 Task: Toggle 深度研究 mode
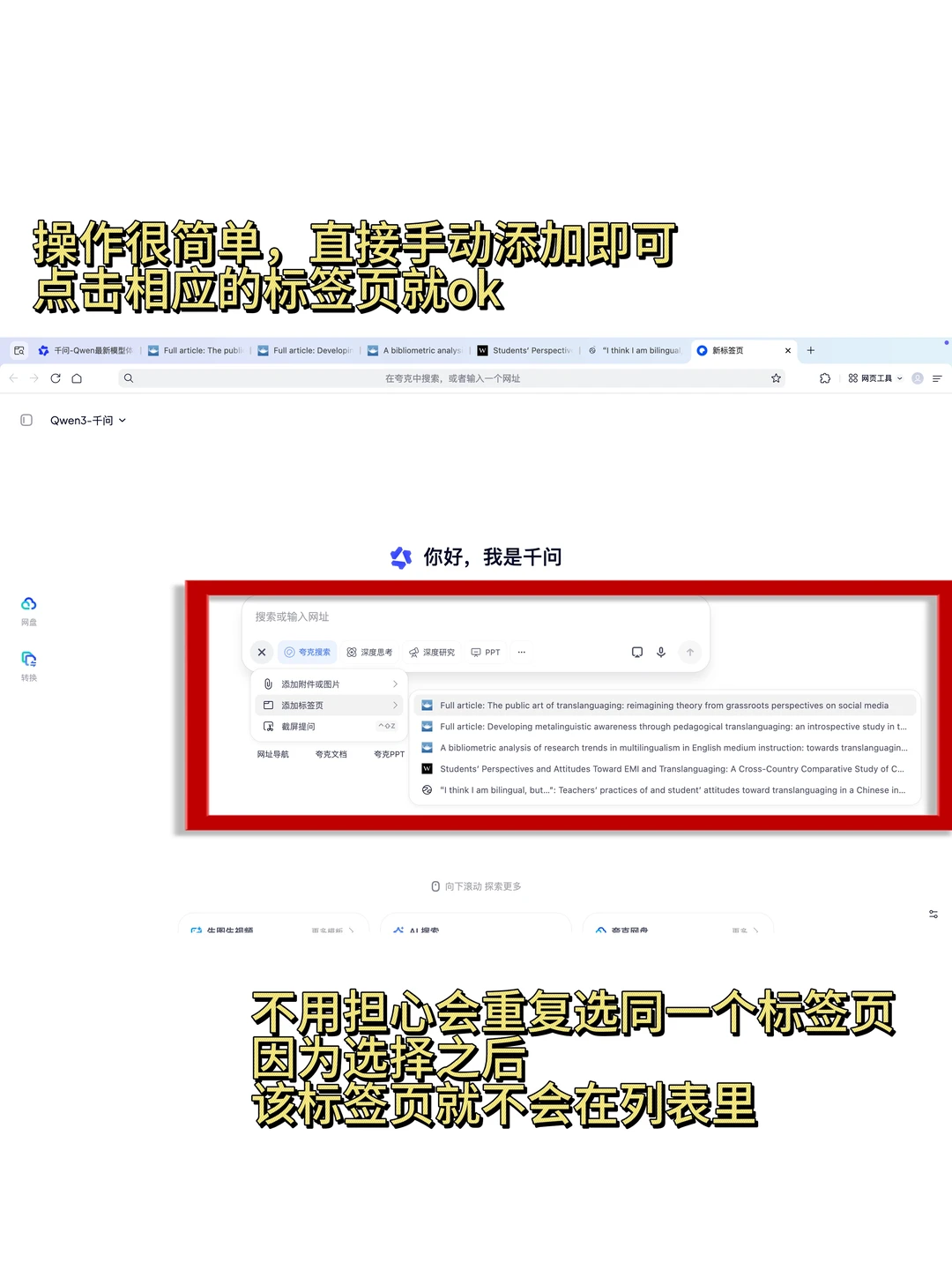432,653
